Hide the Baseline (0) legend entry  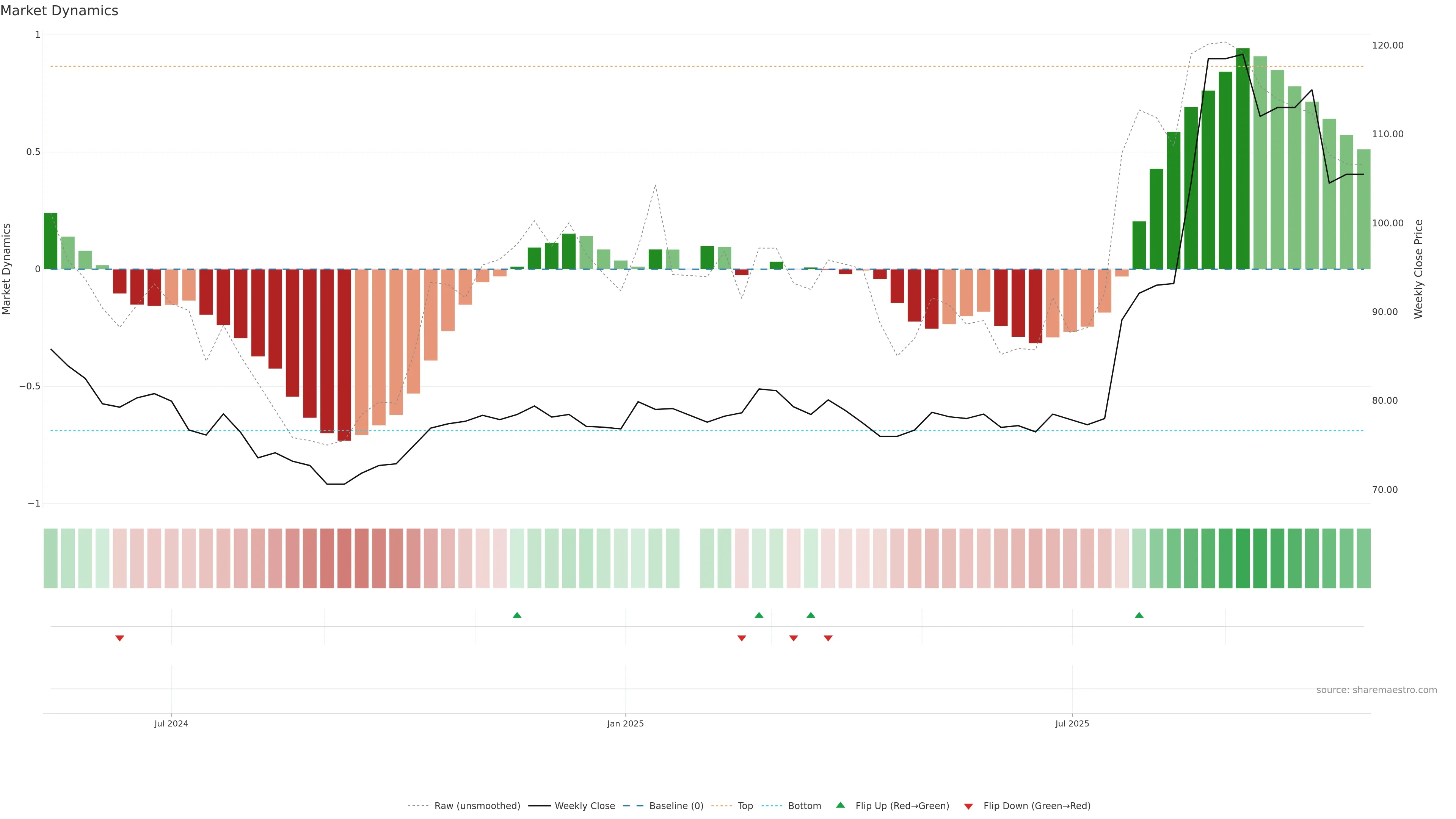pyautogui.click(x=676, y=805)
